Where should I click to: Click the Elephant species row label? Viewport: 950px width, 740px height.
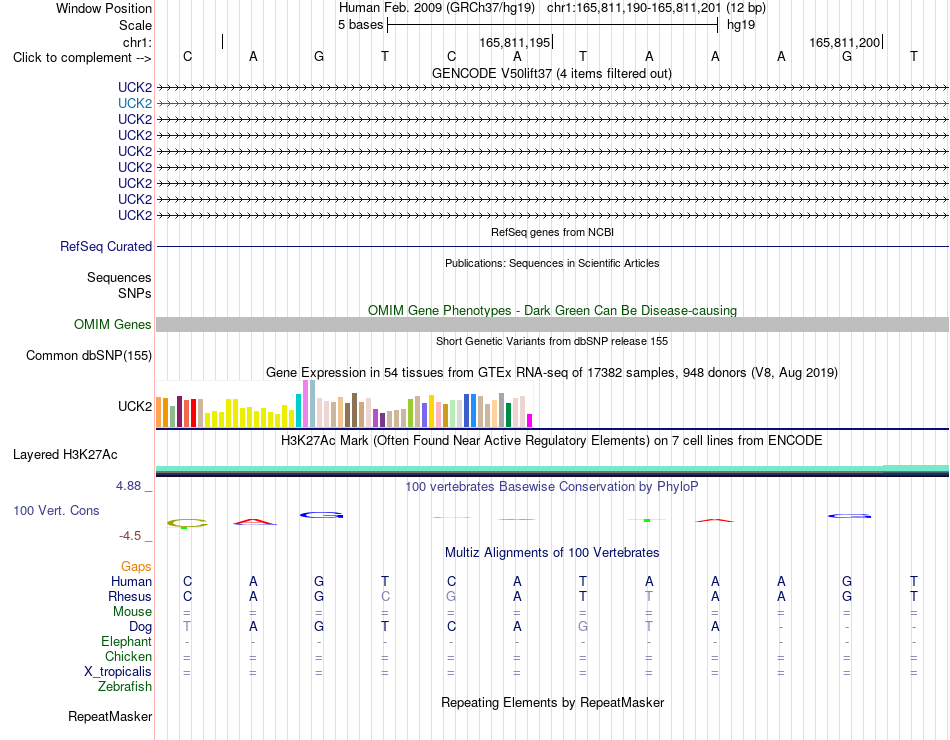(126, 642)
